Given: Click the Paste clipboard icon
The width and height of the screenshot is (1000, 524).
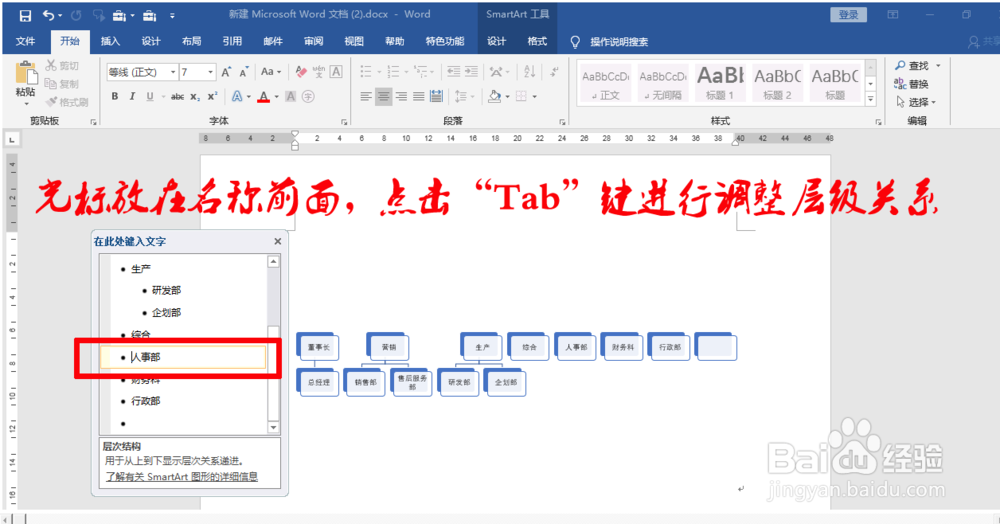Looking at the screenshot, I should click(26, 73).
